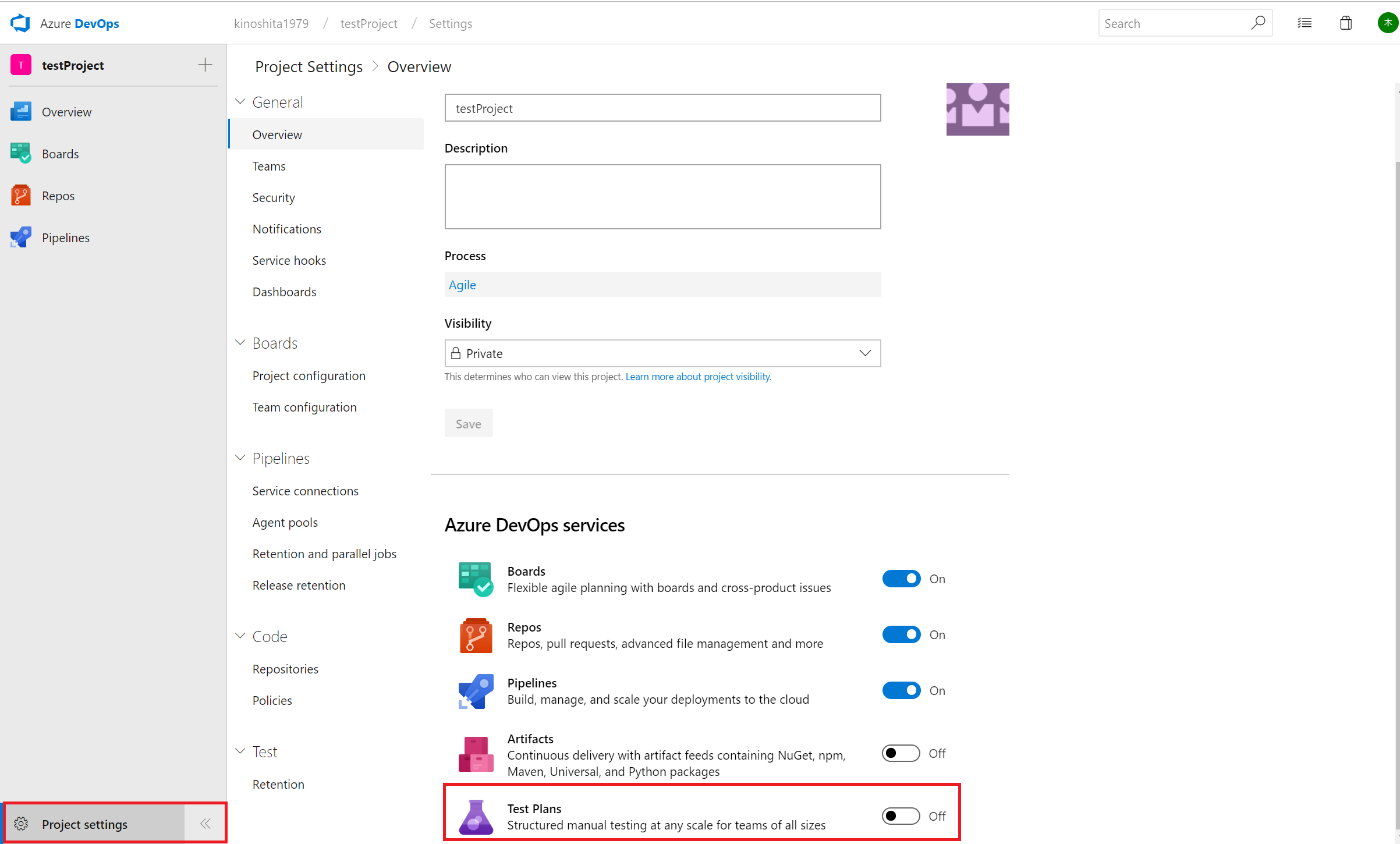Open Teams settings page
The width and height of the screenshot is (1400, 844).
269,166
